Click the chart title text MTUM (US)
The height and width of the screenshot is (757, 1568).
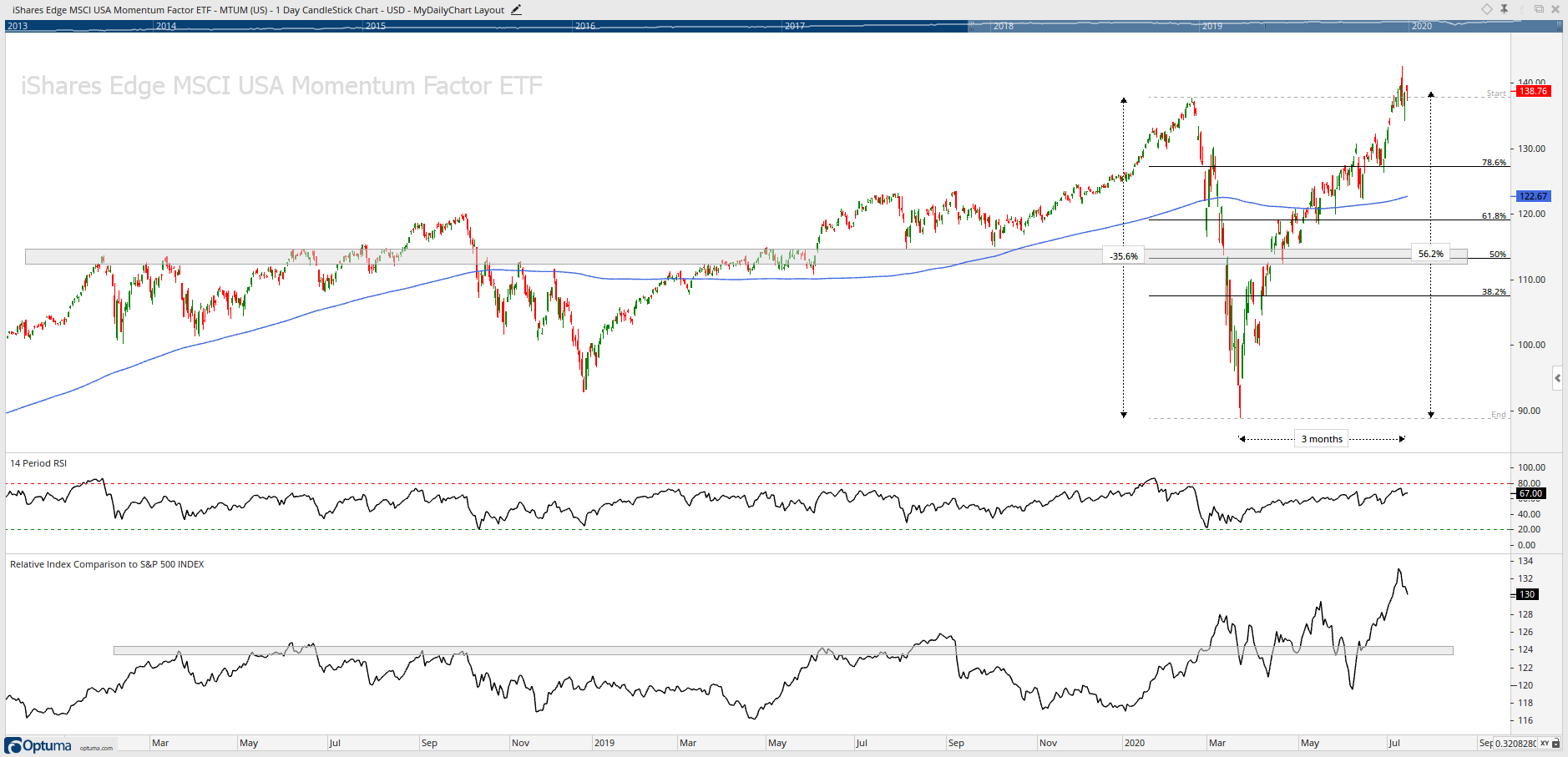pos(244,10)
